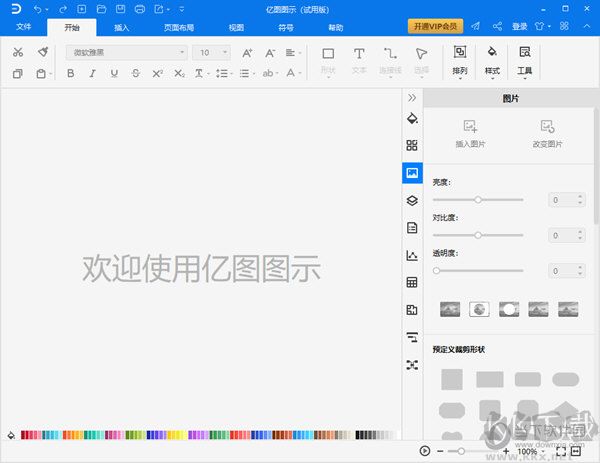The width and height of the screenshot is (600, 463).
Task: Click the 开通VIP会员 button
Action: (435, 26)
